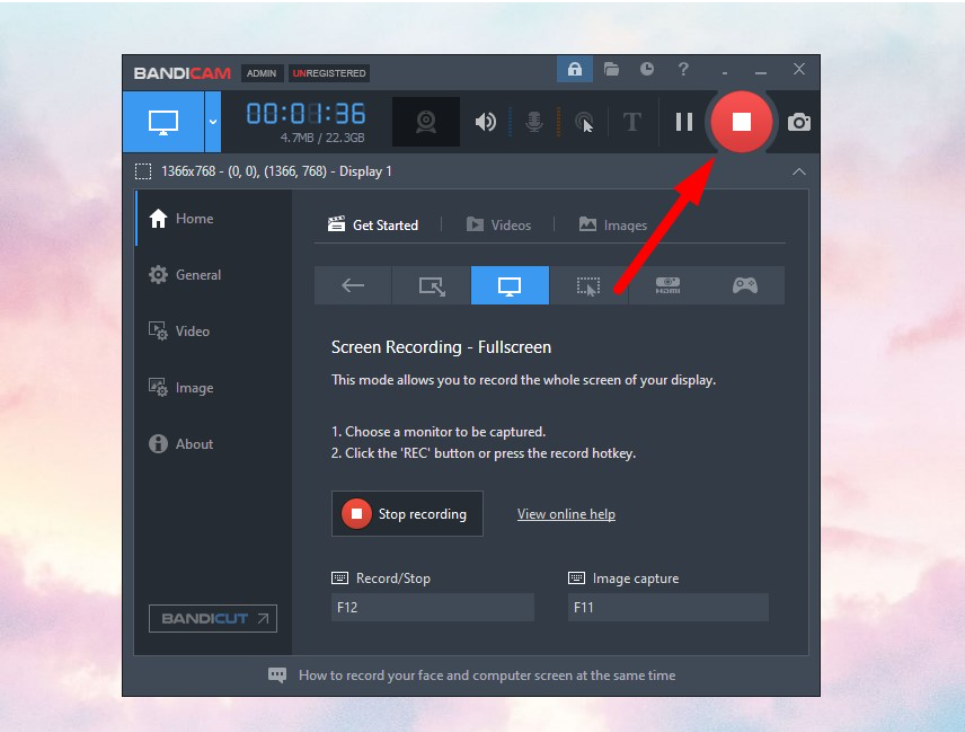Click the recording area dotted rectangle icon
This screenshot has width=965, height=732.
click(x=143, y=171)
